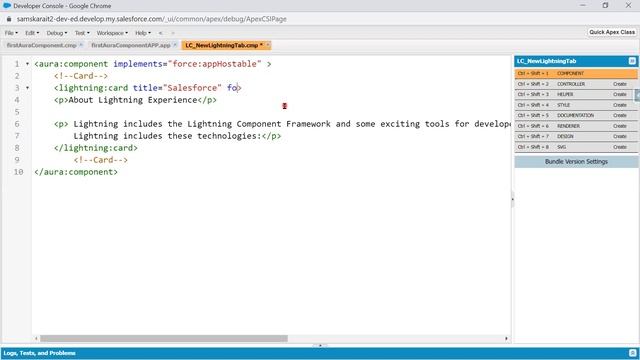
Task: Click the scroll-left arrow of editor scrollbar
Action: (x=36, y=338)
